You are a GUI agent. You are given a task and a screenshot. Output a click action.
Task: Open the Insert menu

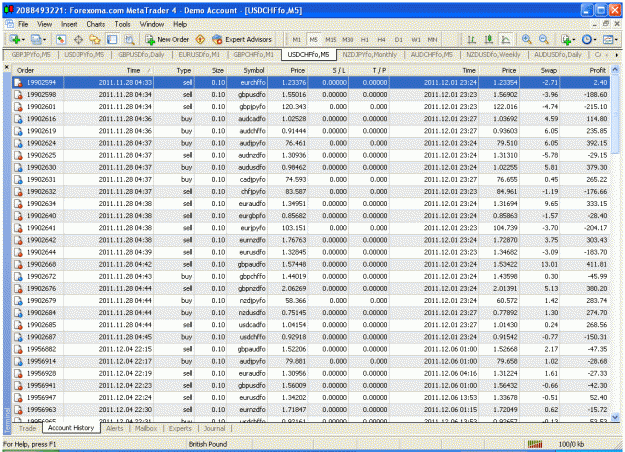pyautogui.click(x=69, y=24)
